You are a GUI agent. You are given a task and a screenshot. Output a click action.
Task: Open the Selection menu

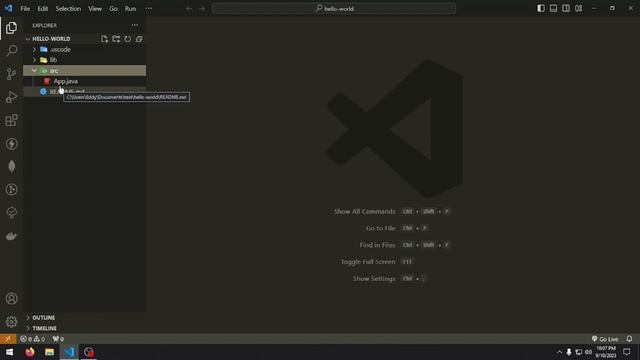tap(68, 9)
